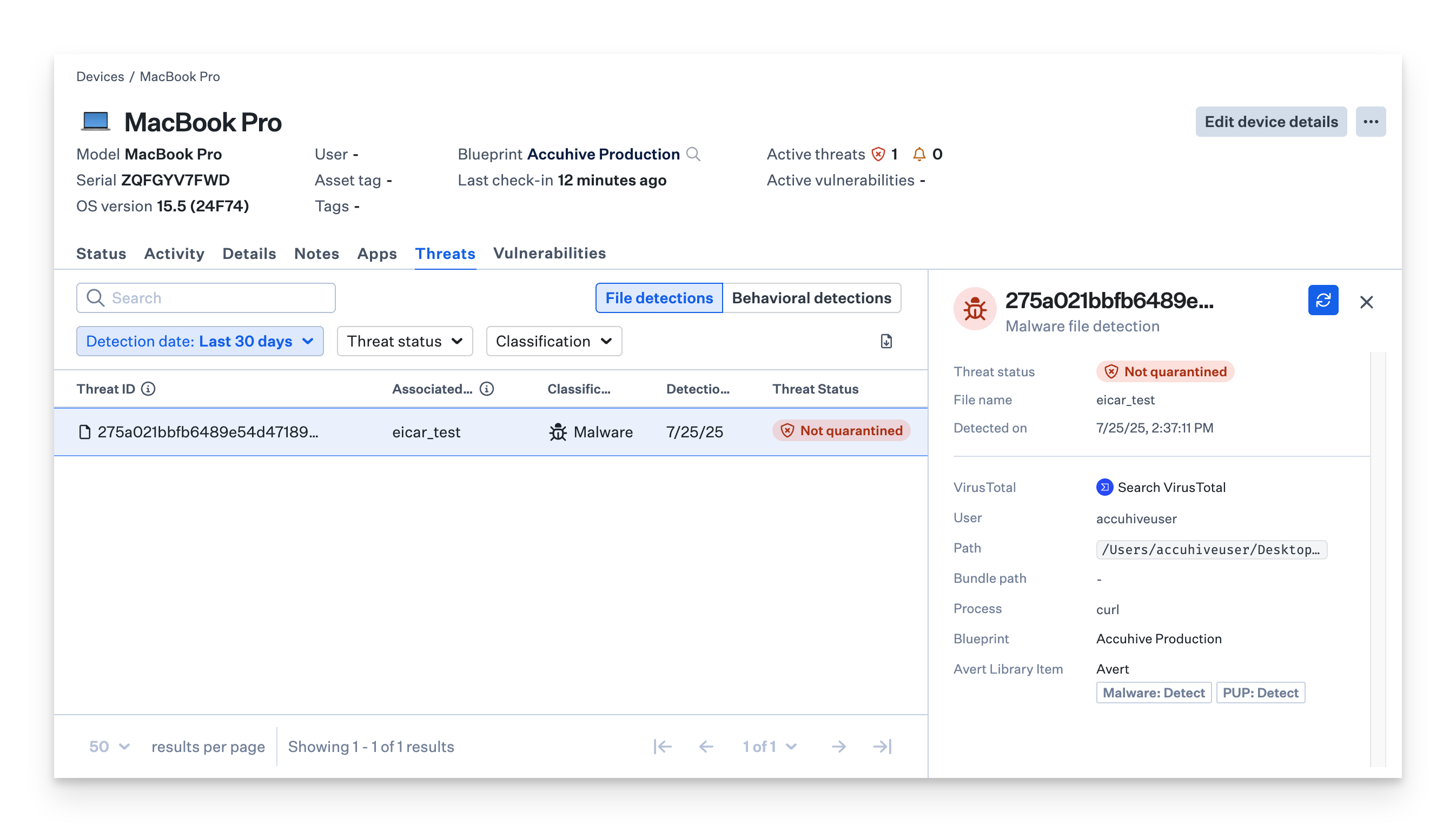Open the Activity tab
1456x832 pixels.
174,253
